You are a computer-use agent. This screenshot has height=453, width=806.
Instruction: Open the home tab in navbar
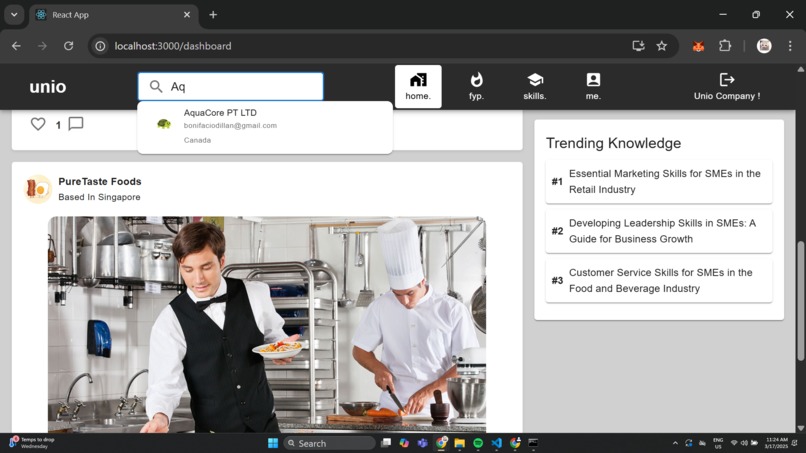click(x=418, y=86)
